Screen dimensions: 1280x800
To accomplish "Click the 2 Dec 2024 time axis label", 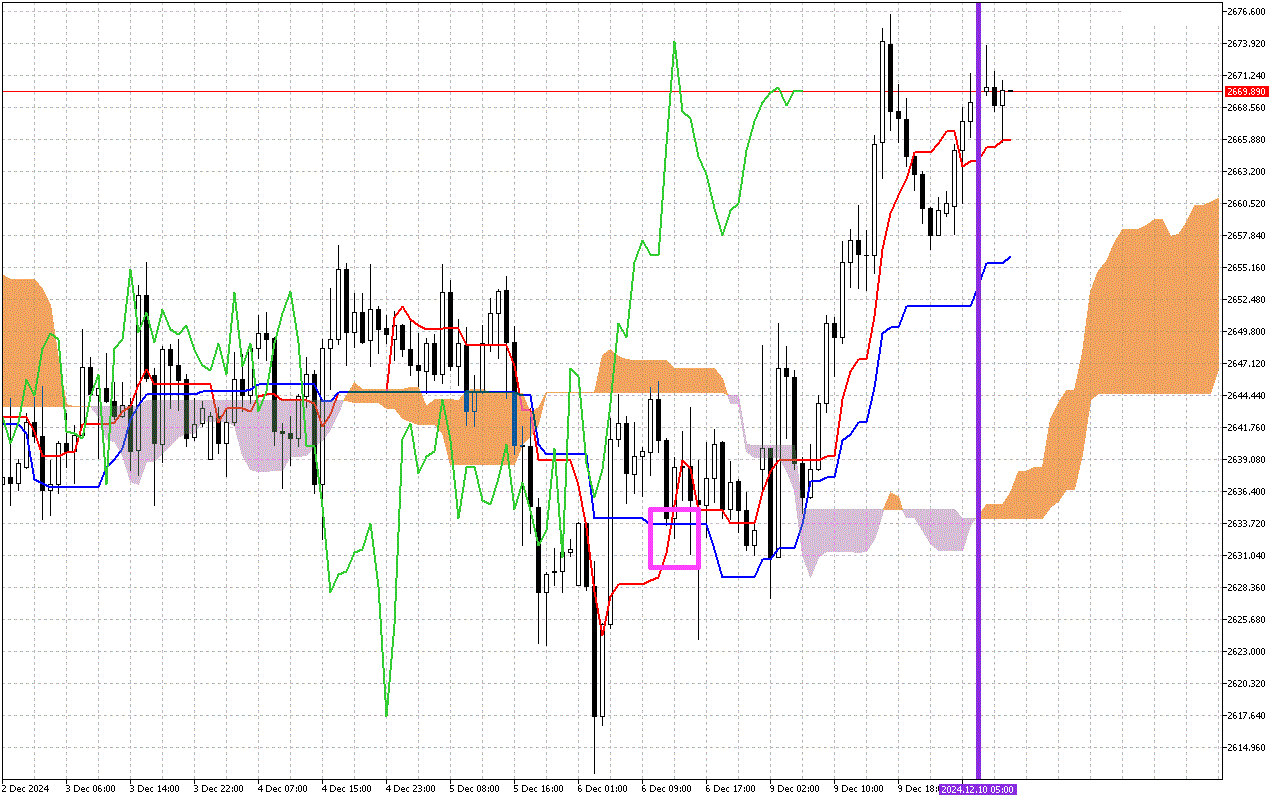I will [x=24, y=789].
